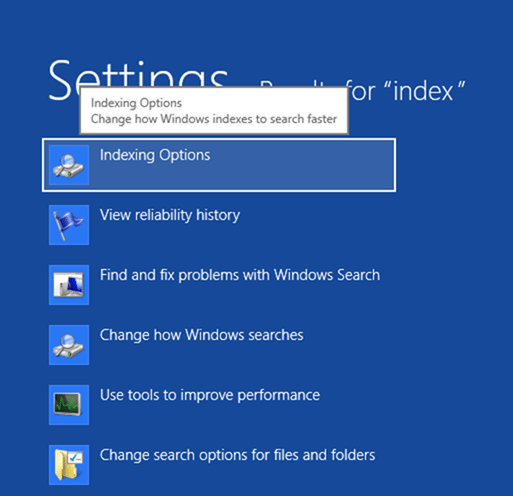Click the Change how Windows searches icon

click(69, 345)
